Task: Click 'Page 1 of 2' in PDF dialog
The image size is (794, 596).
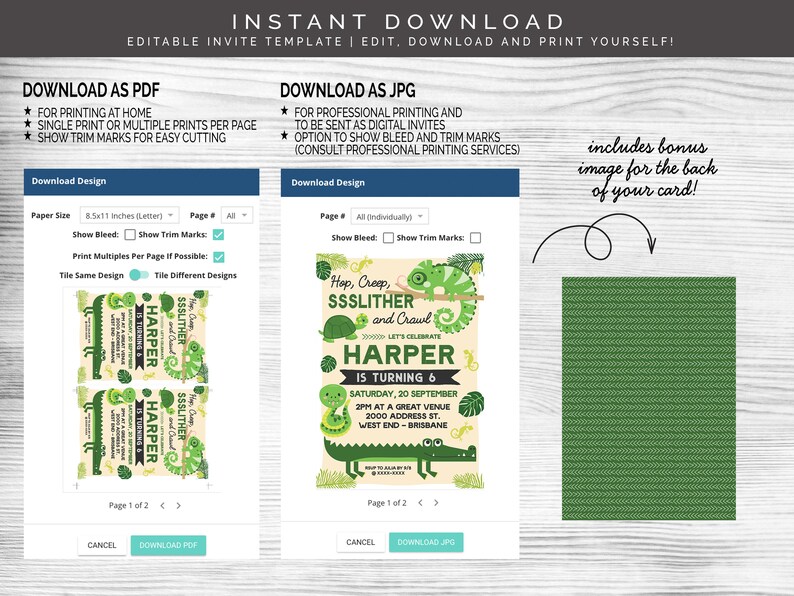Action: coord(129,505)
